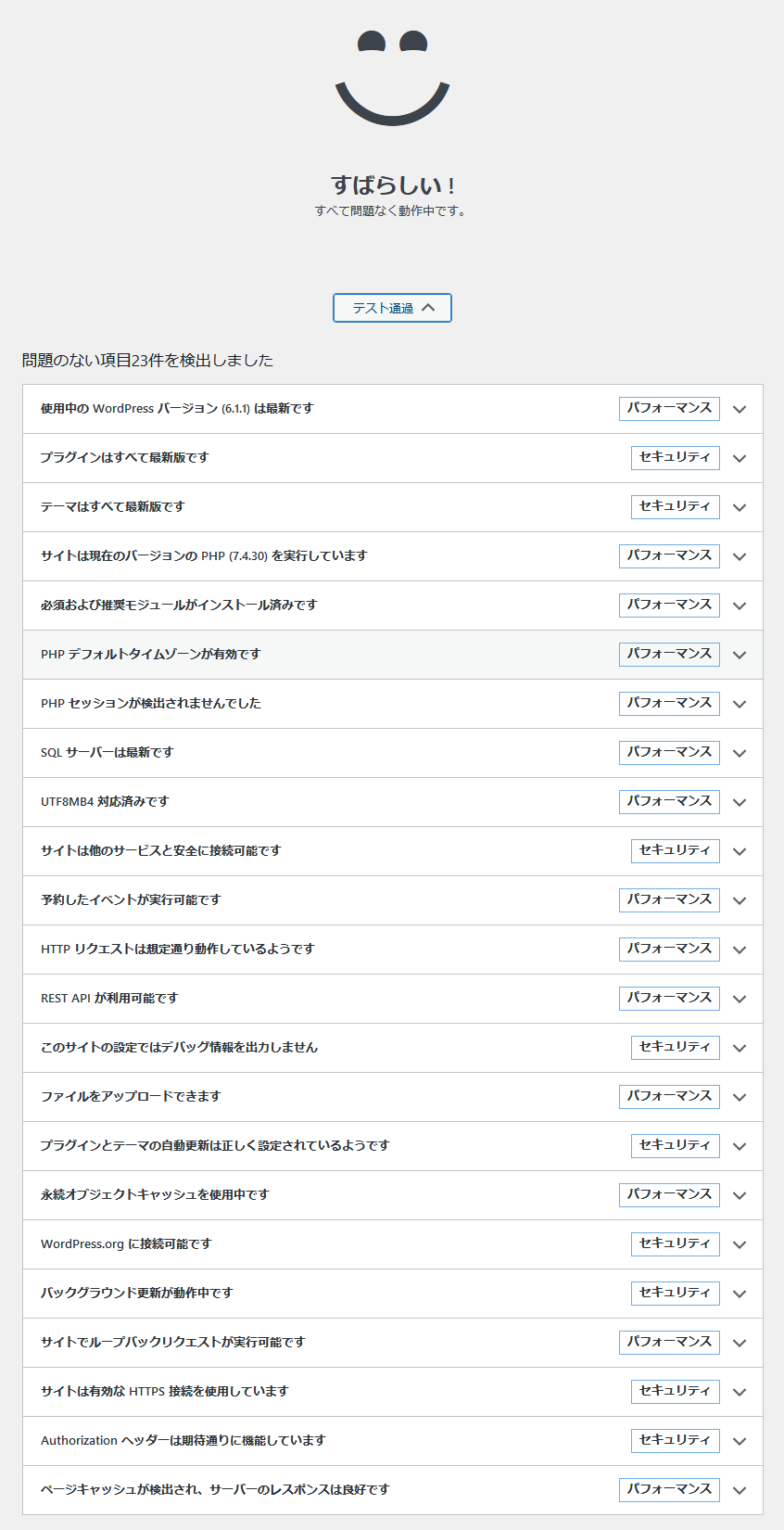Open HTTP リクエスト item details

click(178, 950)
